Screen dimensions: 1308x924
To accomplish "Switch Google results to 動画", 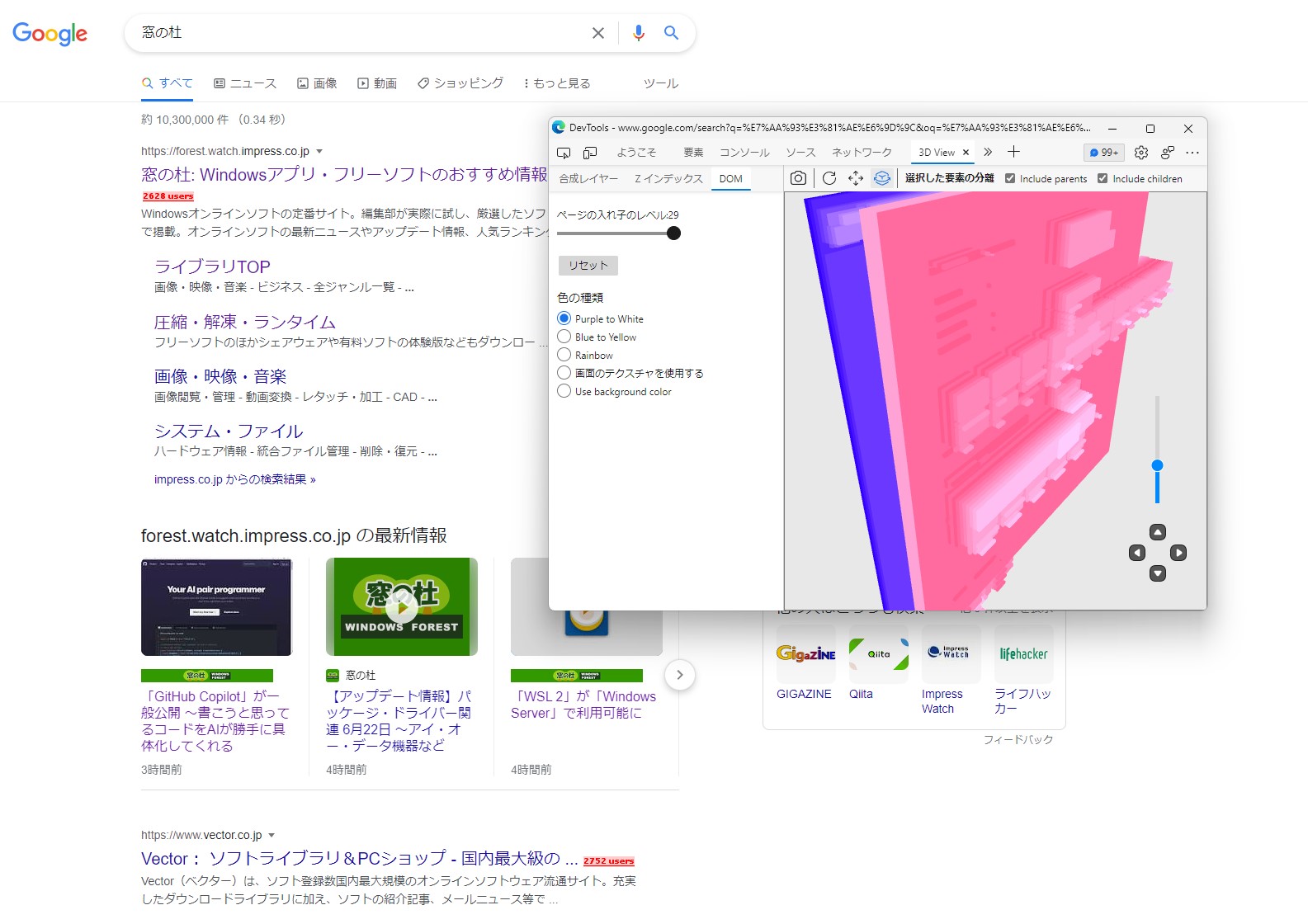I will point(377,83).
